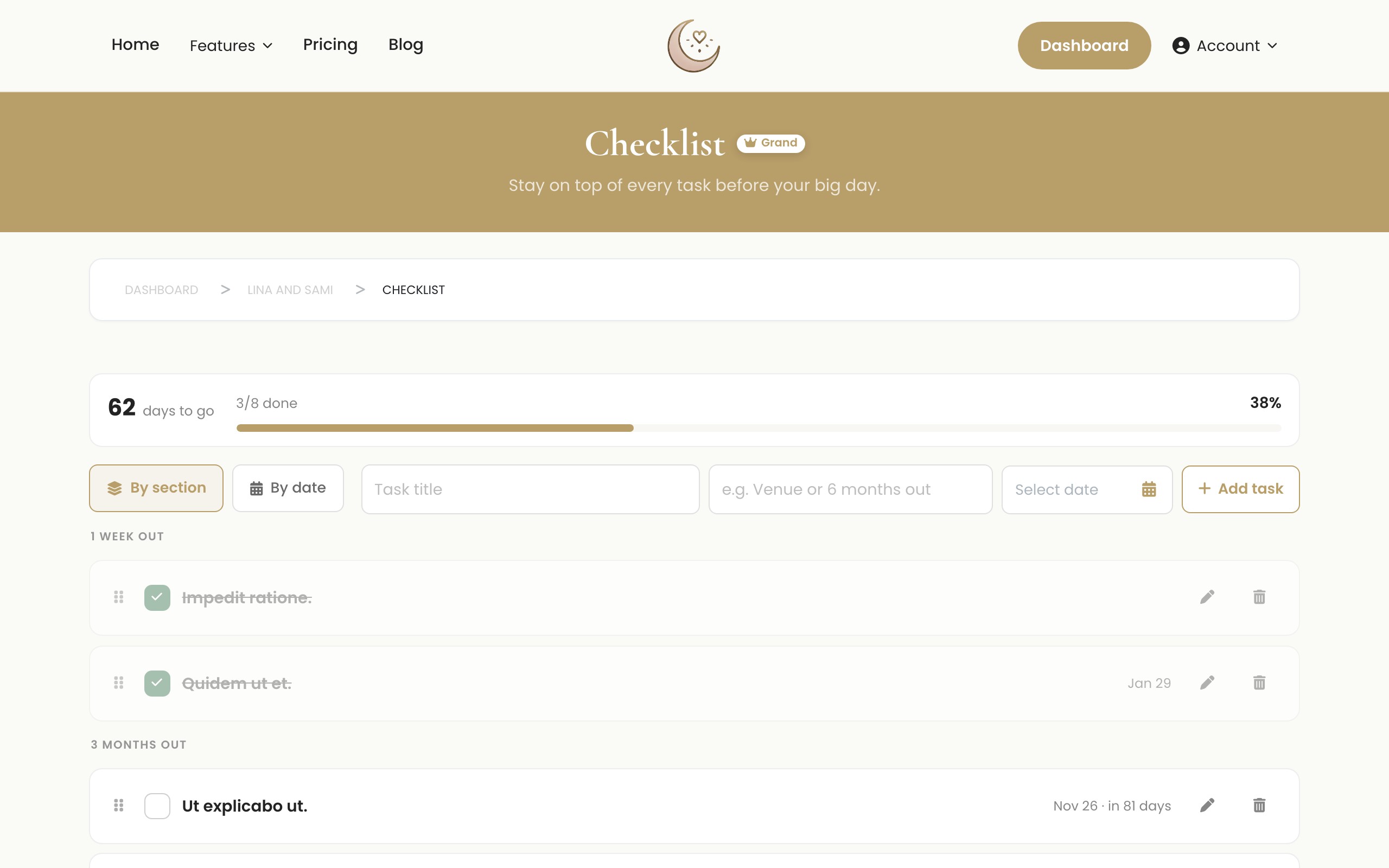Switch to By section view
1389x868 pixels.
click(x=156, y=488)
